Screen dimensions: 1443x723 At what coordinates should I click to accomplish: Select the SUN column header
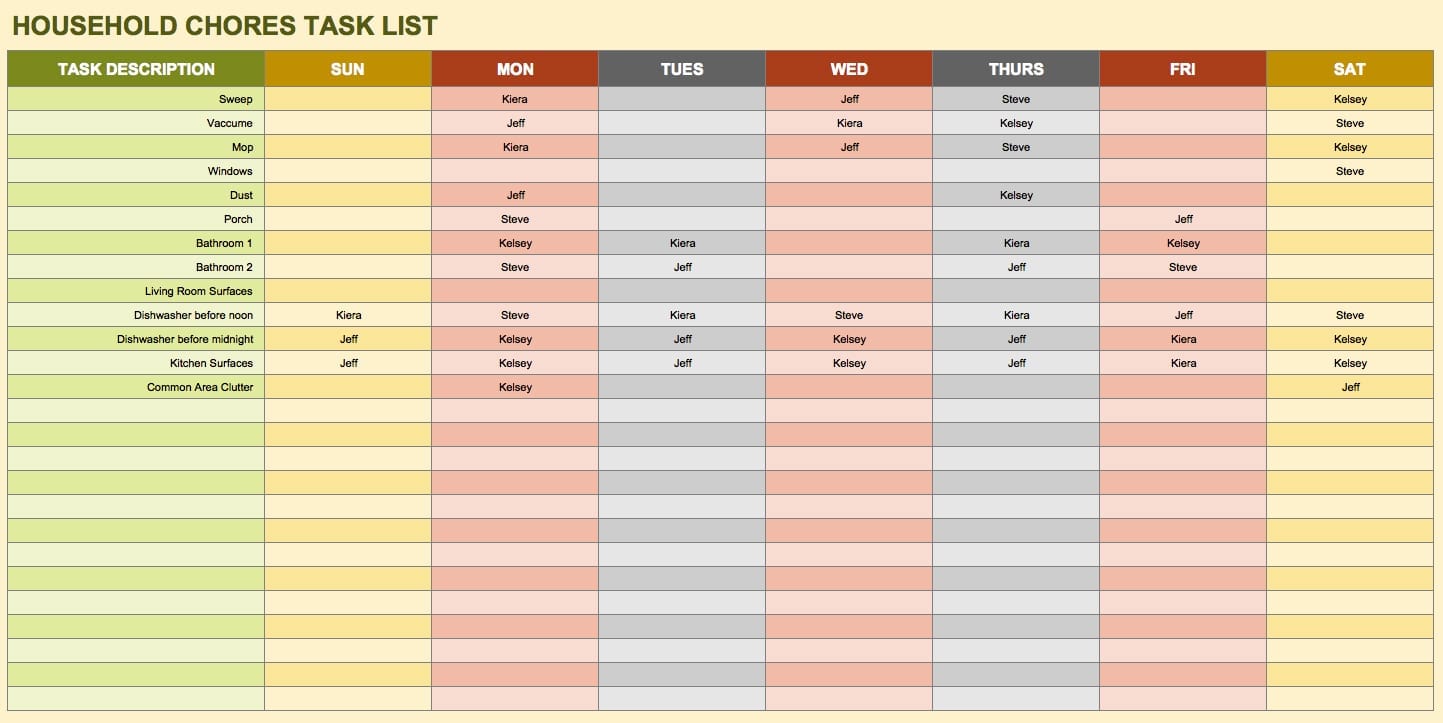point(347,69)
